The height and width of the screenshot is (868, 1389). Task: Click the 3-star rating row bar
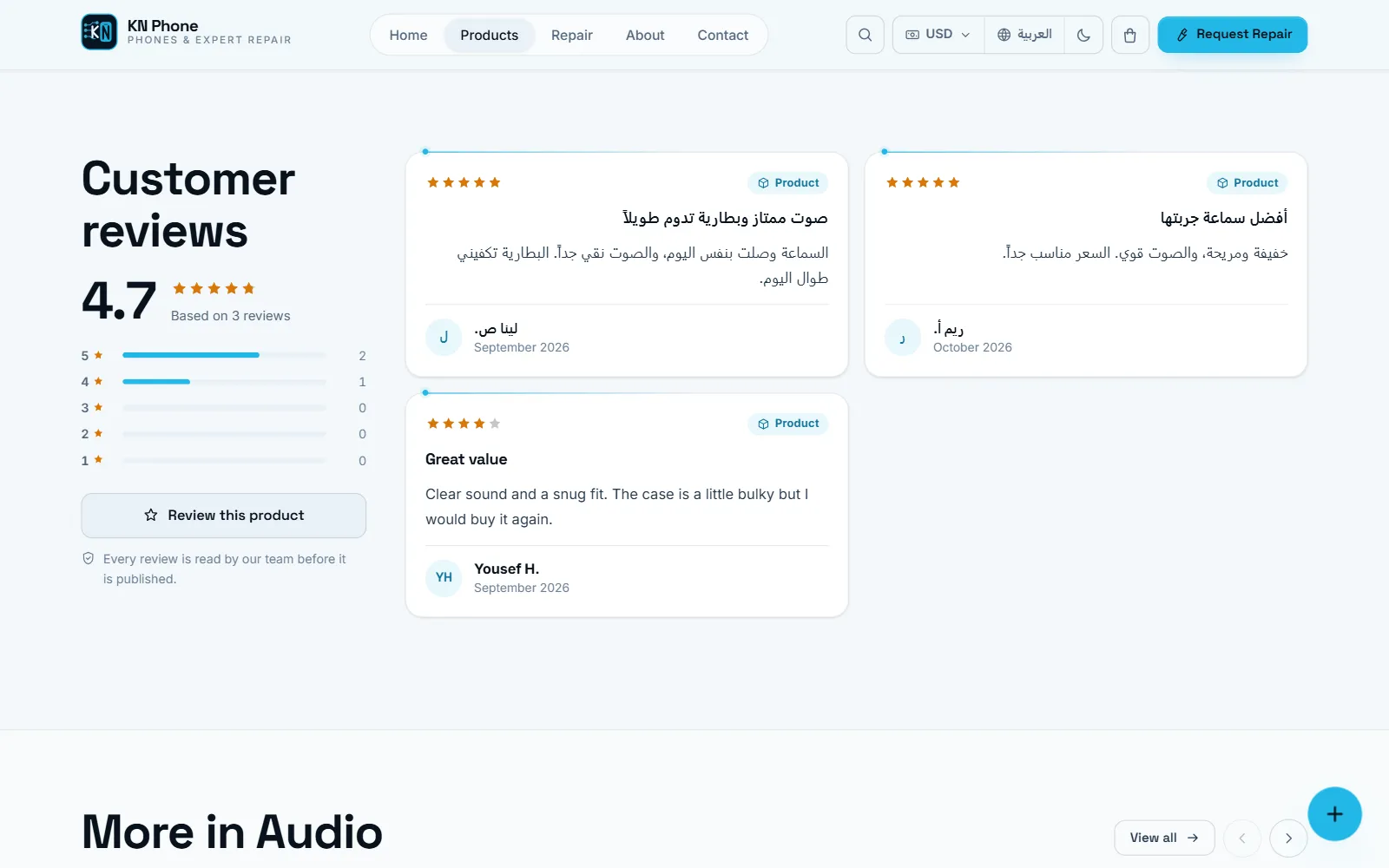224,408
